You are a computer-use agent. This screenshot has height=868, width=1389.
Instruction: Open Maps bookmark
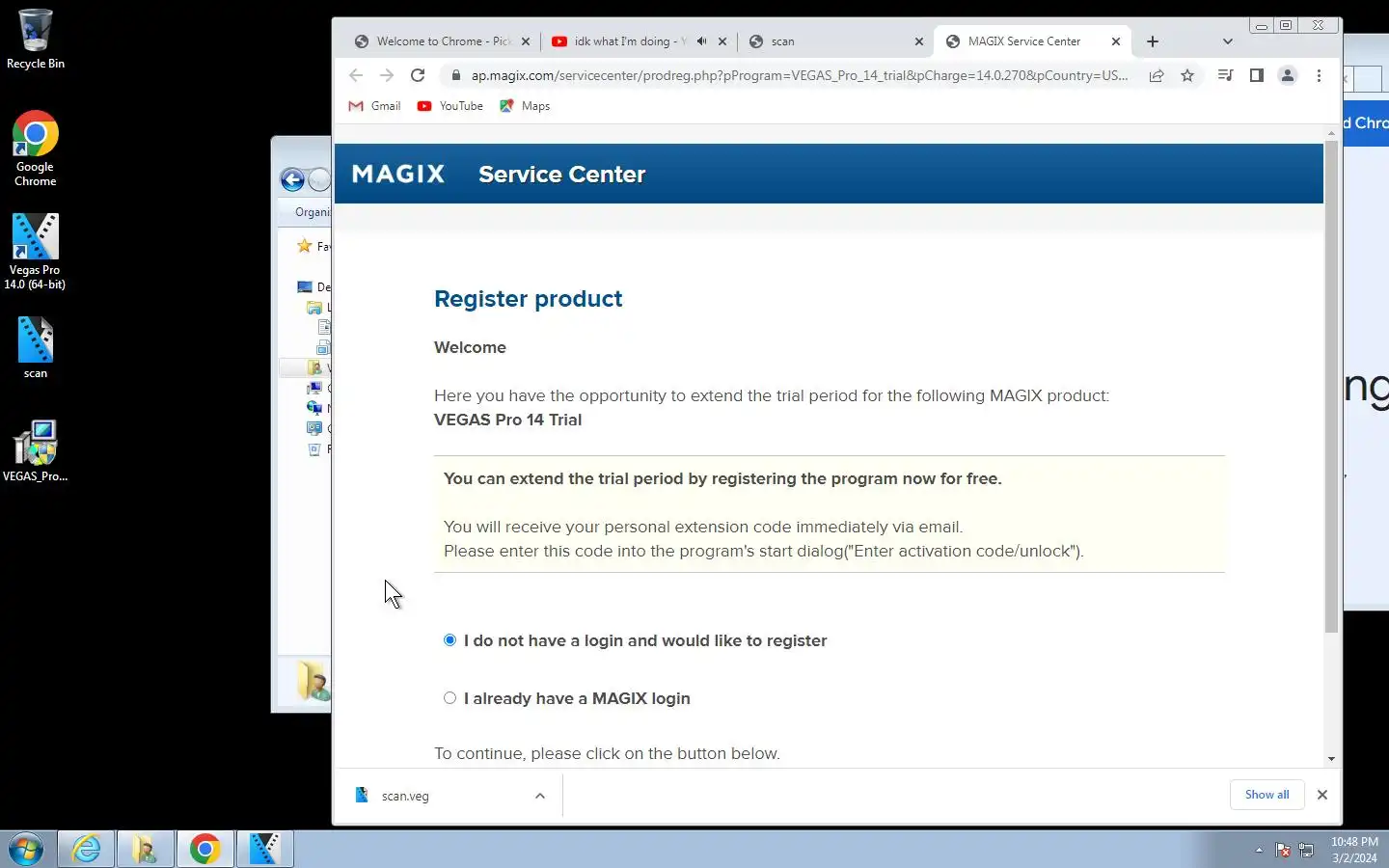tap(525, 106)
